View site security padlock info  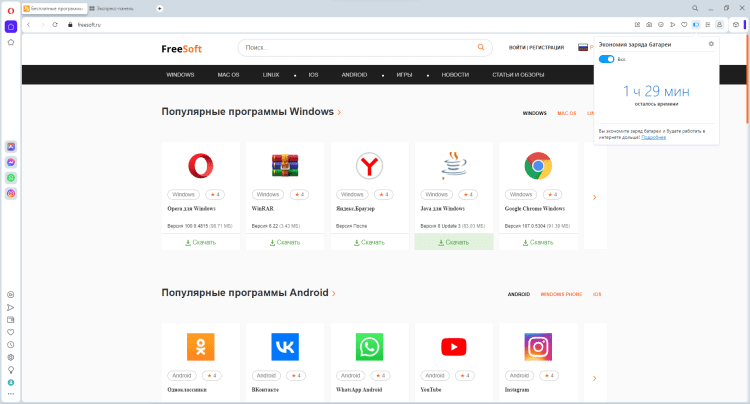coord(70,25)
